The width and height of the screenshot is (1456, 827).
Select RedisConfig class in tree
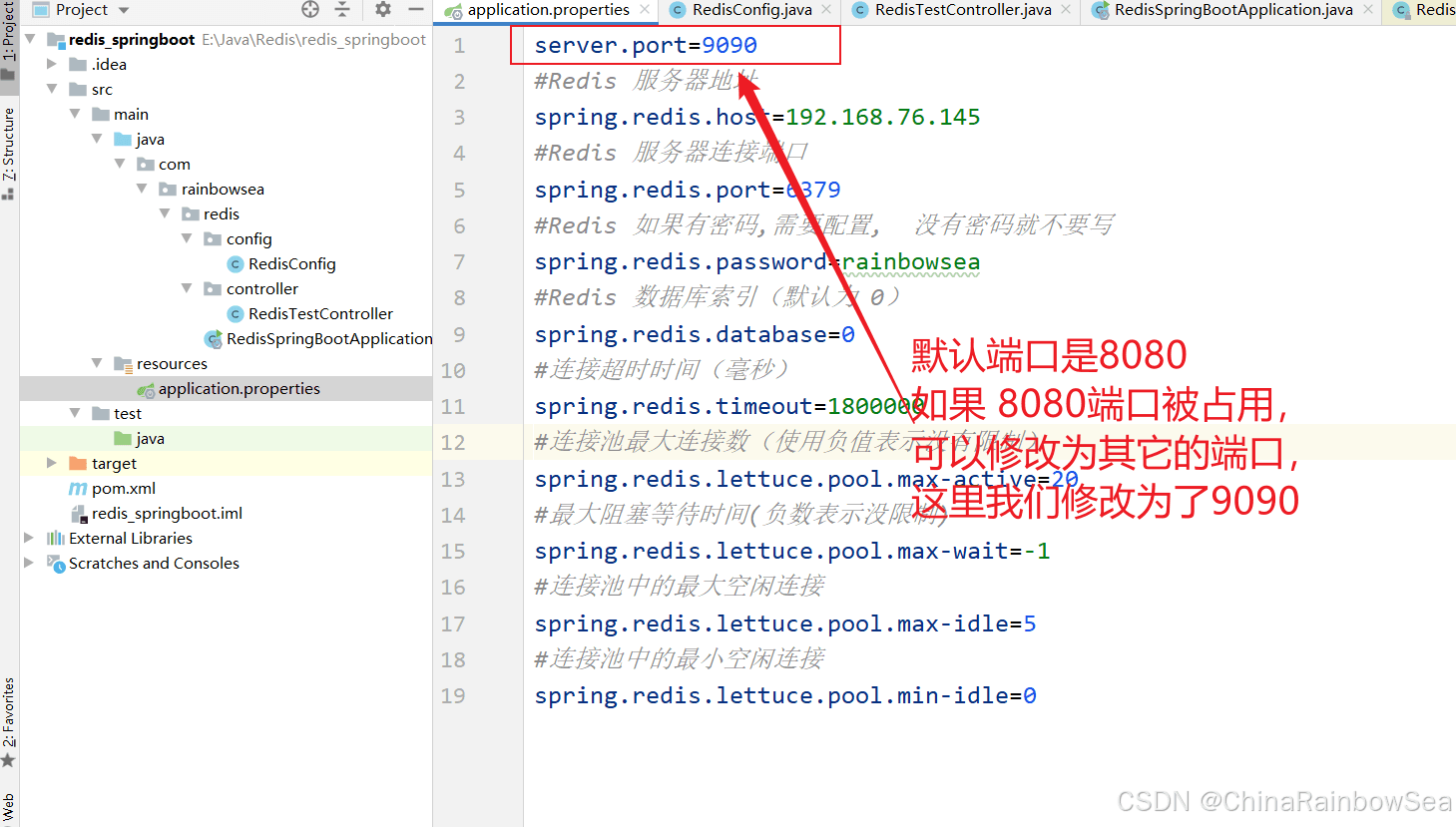291,263
